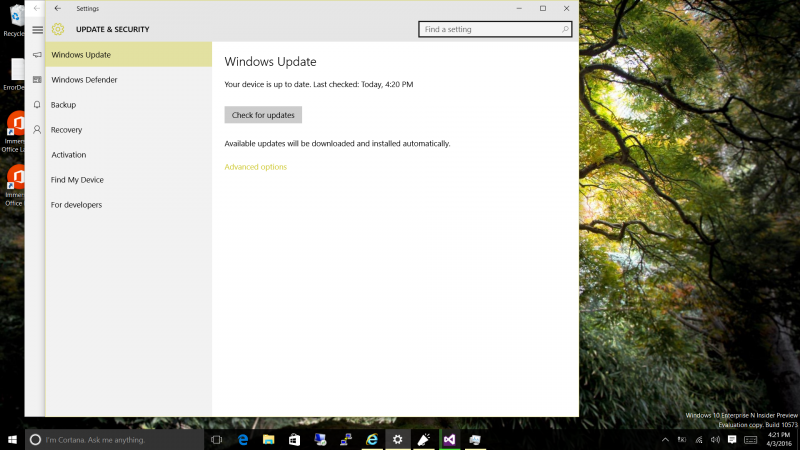The width and height of the screenshot is (800, 450).
Task: Open File Explorer from the taskbar
Action: pos(268,439)
